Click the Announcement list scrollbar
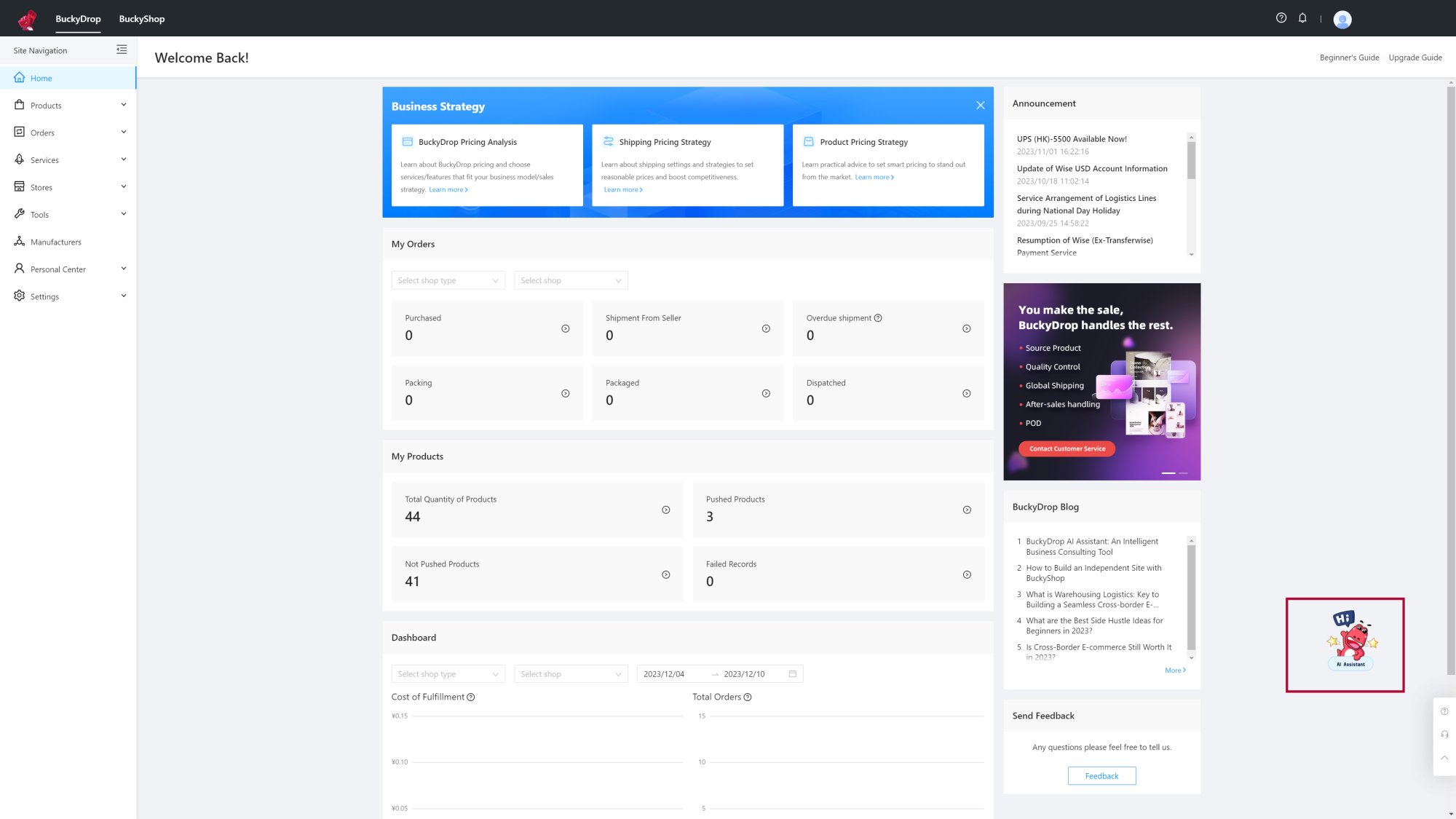1456x819 pixels. tap(1191, 160)
